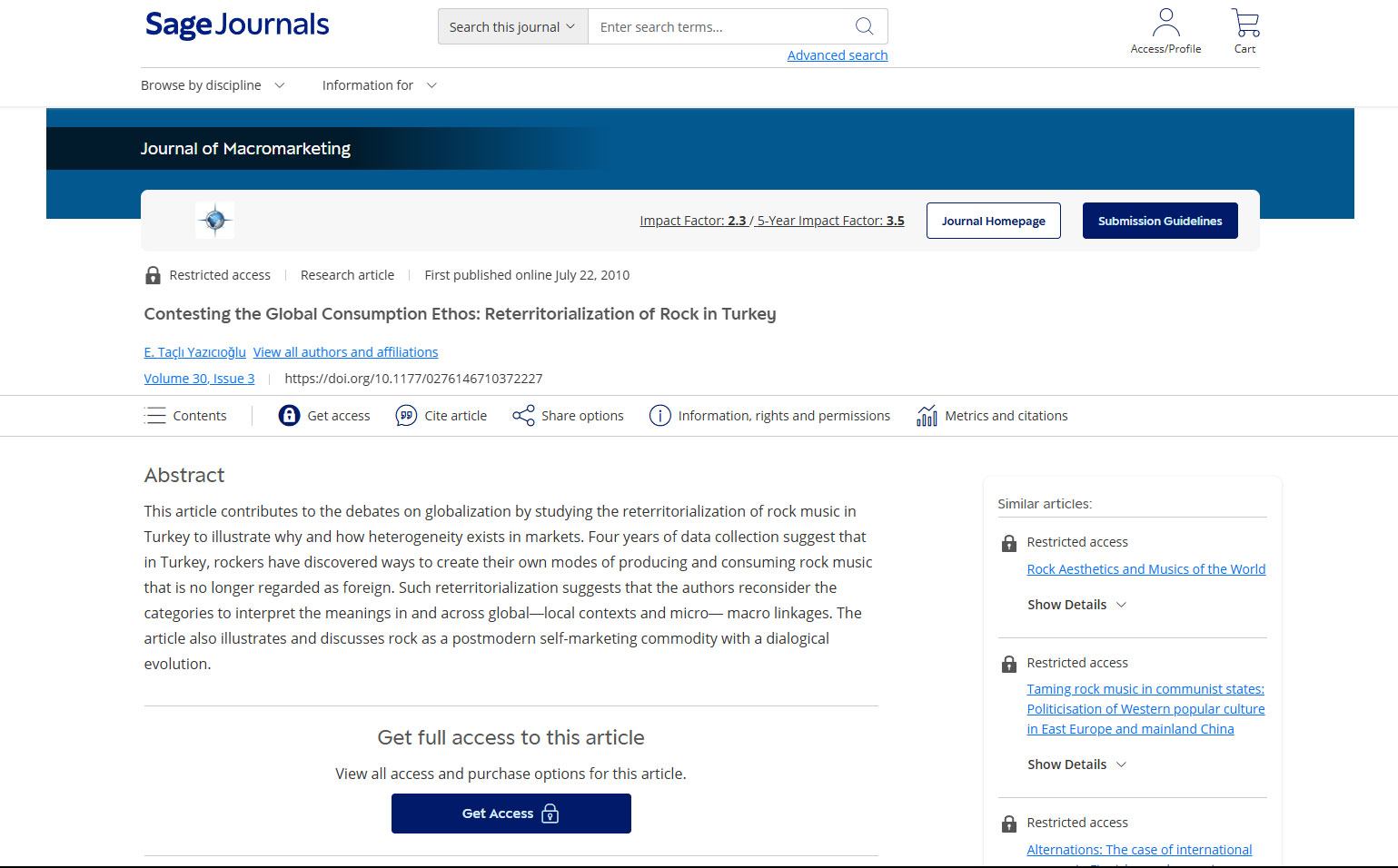Screen dimensions: 1398x868
Task: Click the Contents list icon
Action: click(x=155, y=416)
